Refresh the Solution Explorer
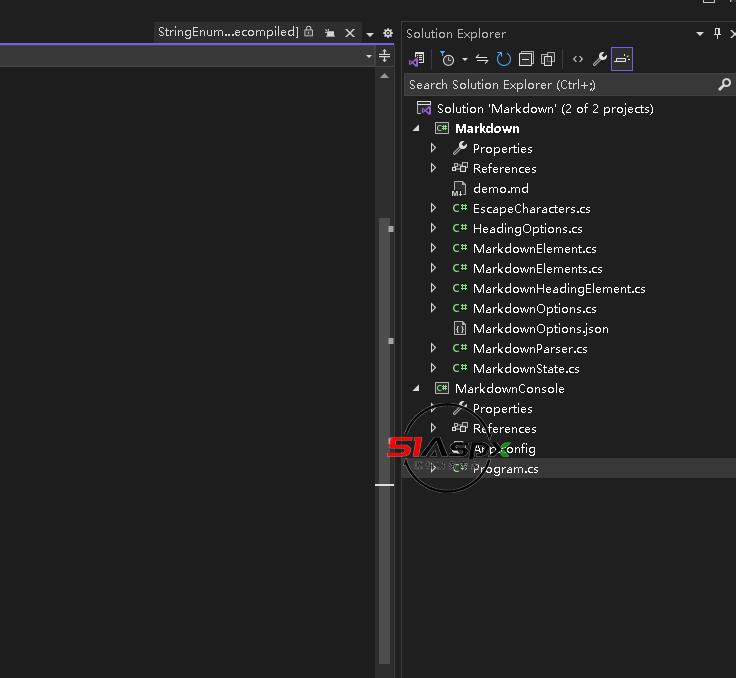This screenshot has width=736, height=678. tap(504, 59)
